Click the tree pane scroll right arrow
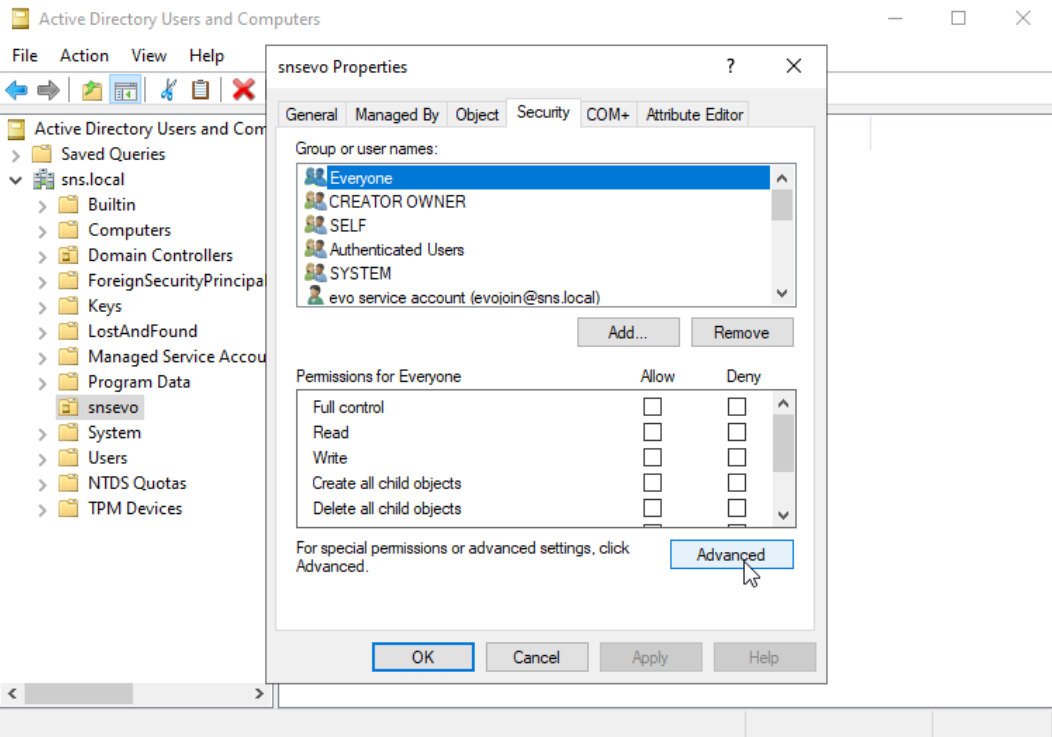 tap(259, 693)
